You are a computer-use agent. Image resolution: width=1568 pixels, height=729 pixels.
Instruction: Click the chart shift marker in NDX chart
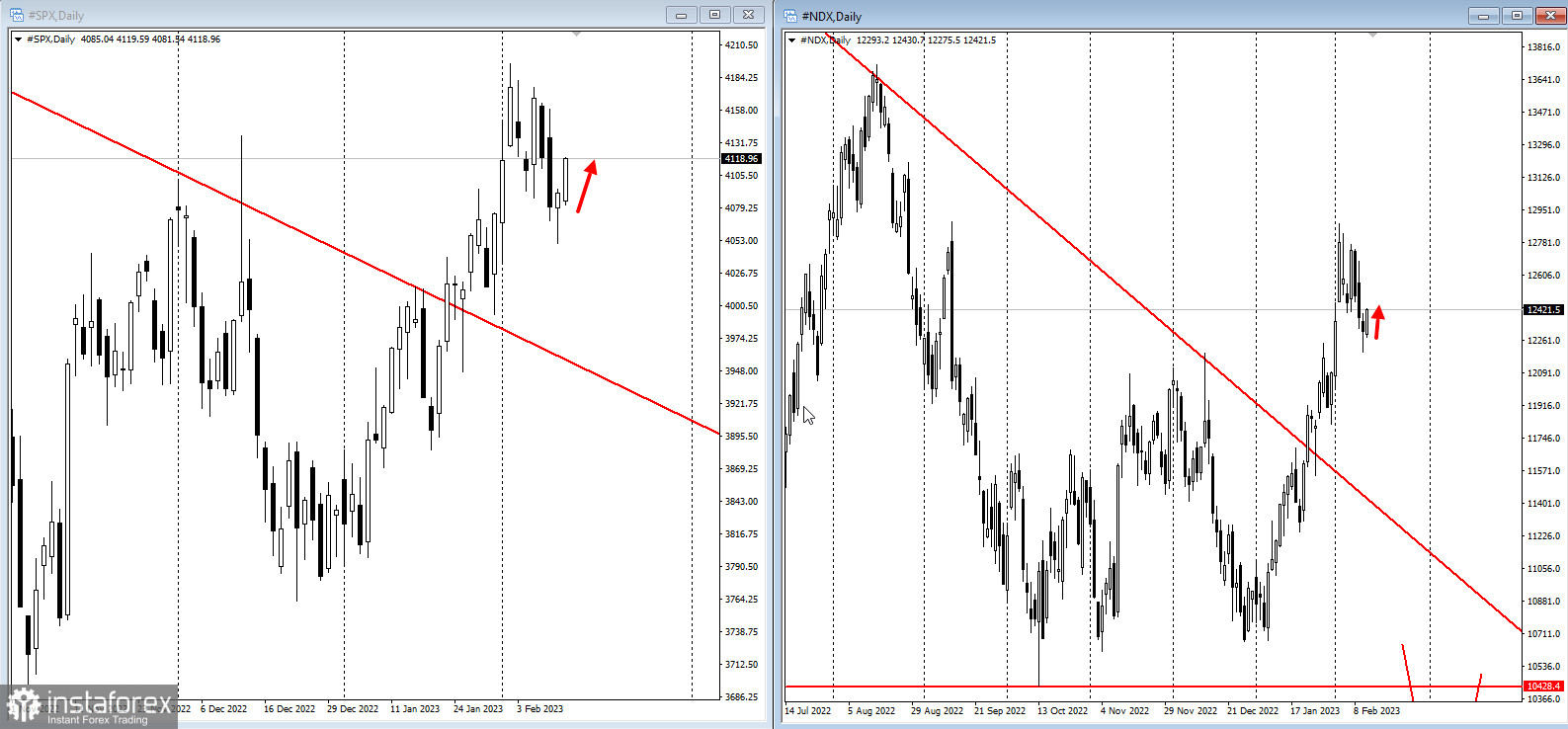(1372, 36)
